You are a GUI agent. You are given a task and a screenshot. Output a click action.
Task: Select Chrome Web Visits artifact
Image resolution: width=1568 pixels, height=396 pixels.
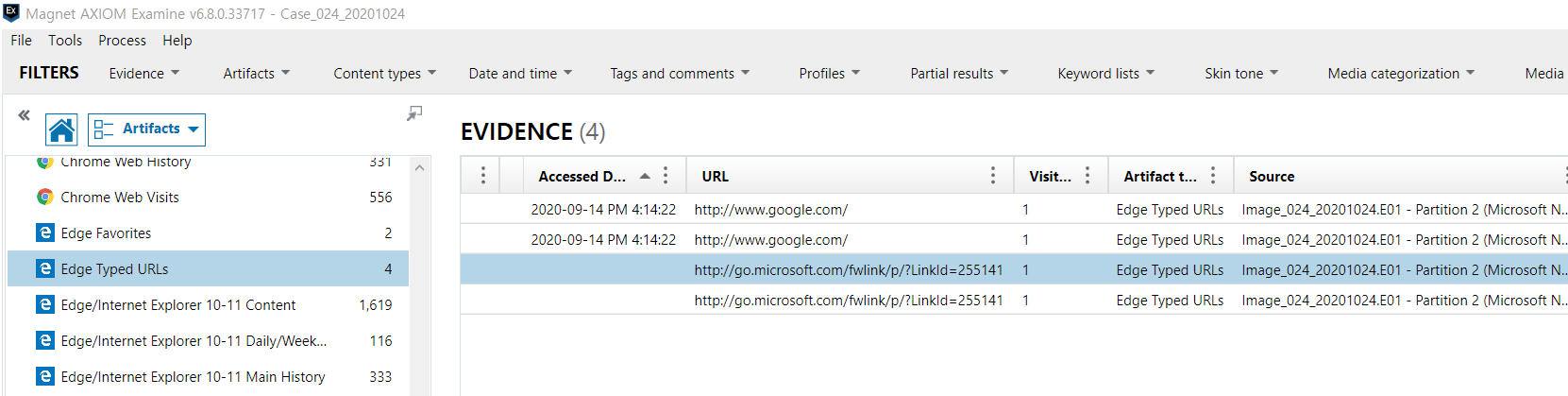[x=208, y=197]
